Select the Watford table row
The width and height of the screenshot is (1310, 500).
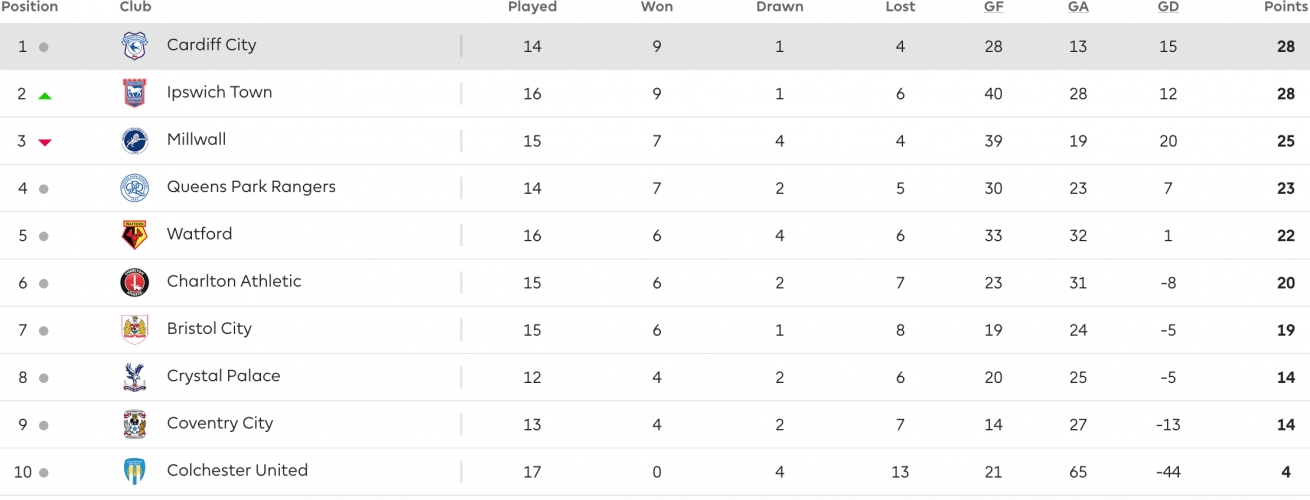[655, 235]
